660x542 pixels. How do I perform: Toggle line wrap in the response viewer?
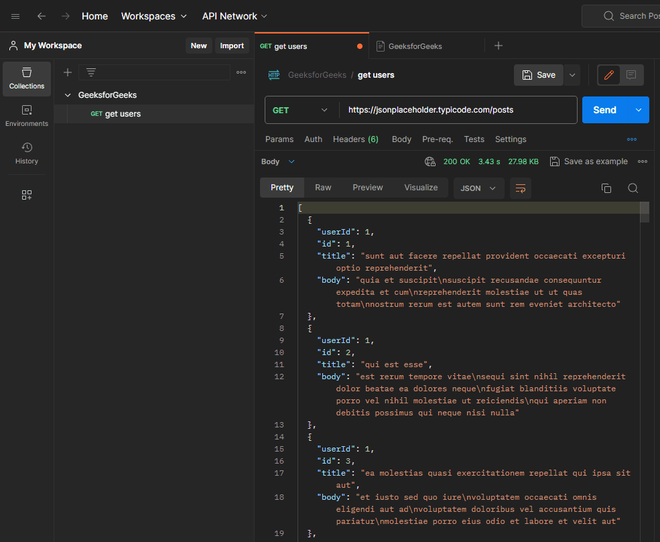(520, 188)
